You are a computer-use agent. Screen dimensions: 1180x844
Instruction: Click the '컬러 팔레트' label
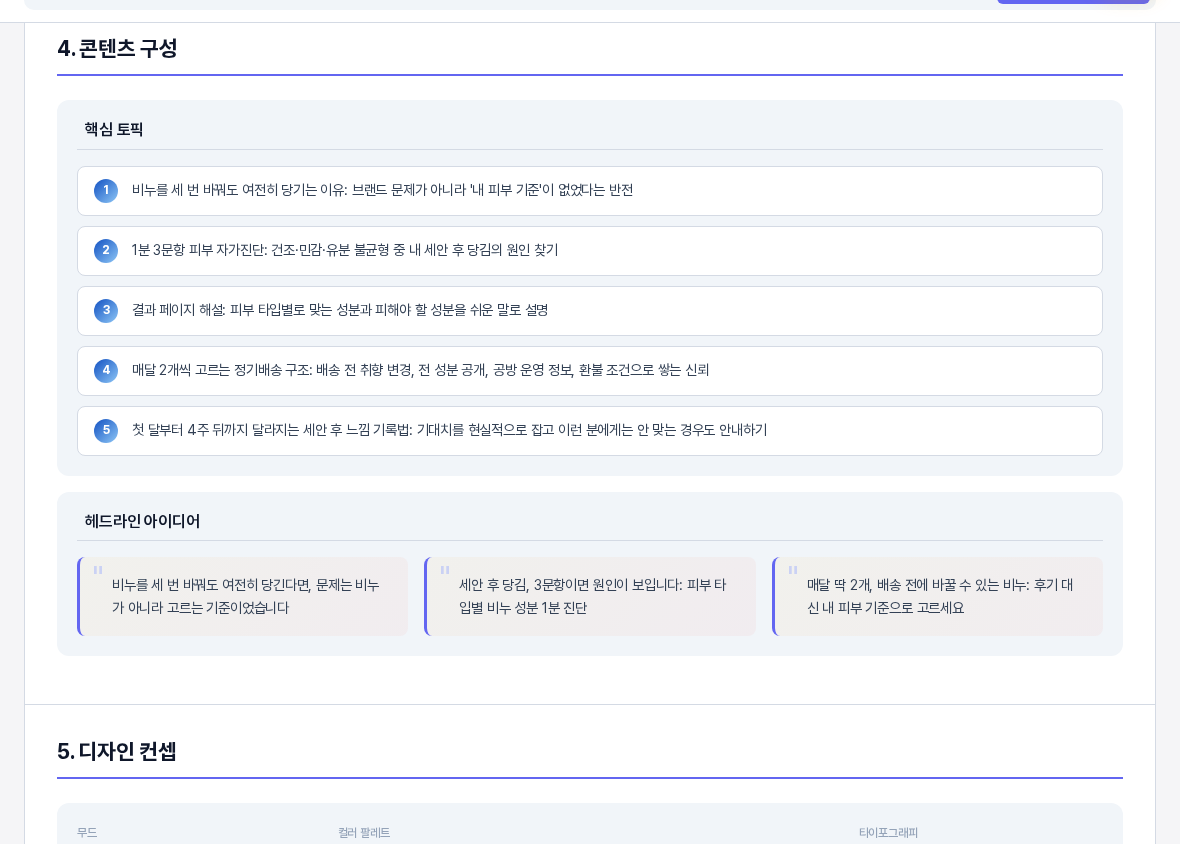364,833
